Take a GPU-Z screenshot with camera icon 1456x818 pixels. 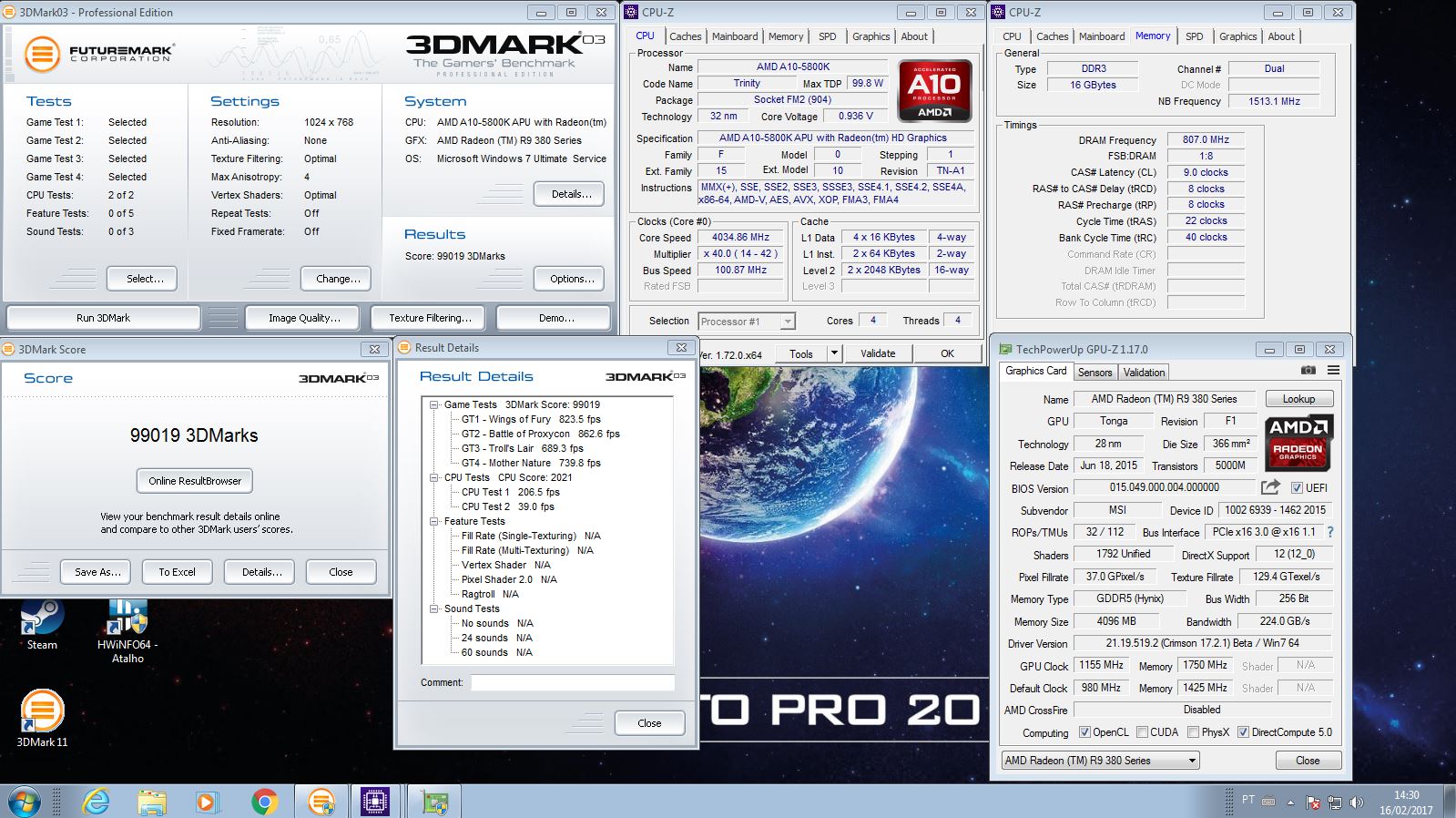(1308, 371)
